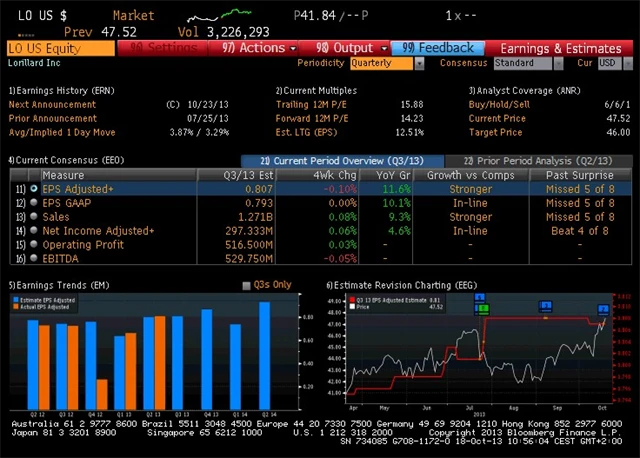The width and height of the screenshot is (640, 458).
Task: Select the EPS Adjusted+ radio button
Action: pos(34,188)
